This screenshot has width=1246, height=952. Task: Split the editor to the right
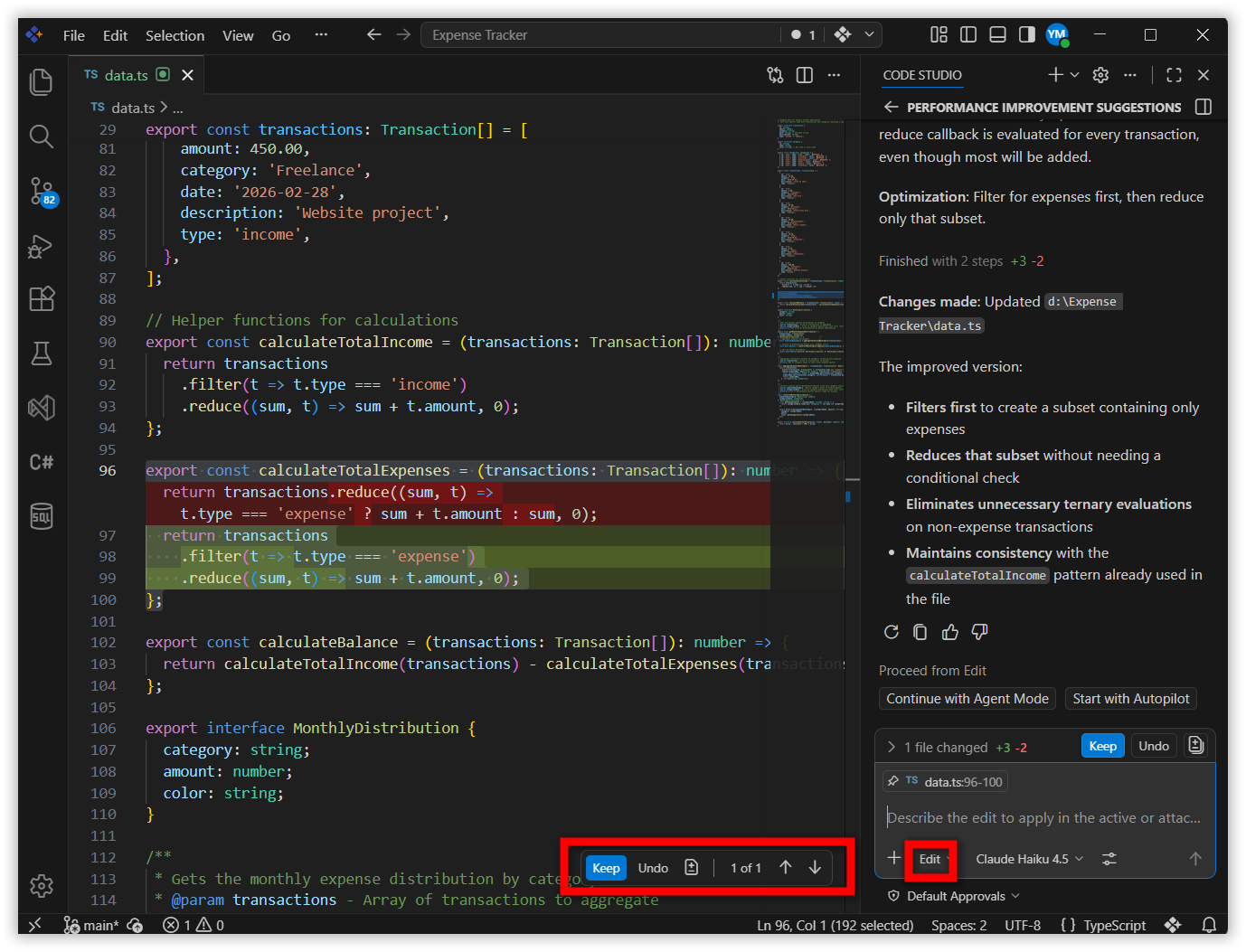point(805,75)
